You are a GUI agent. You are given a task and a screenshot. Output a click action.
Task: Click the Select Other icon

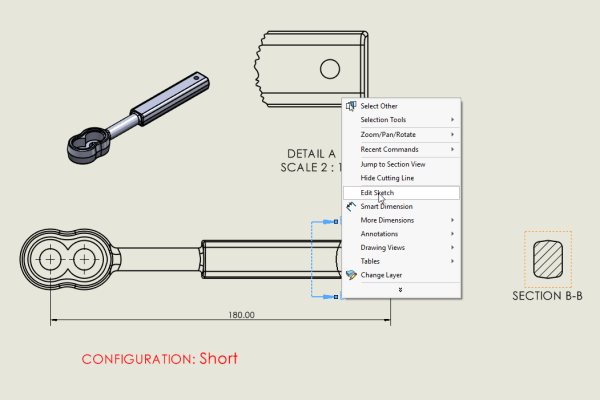tap(350, 106)
